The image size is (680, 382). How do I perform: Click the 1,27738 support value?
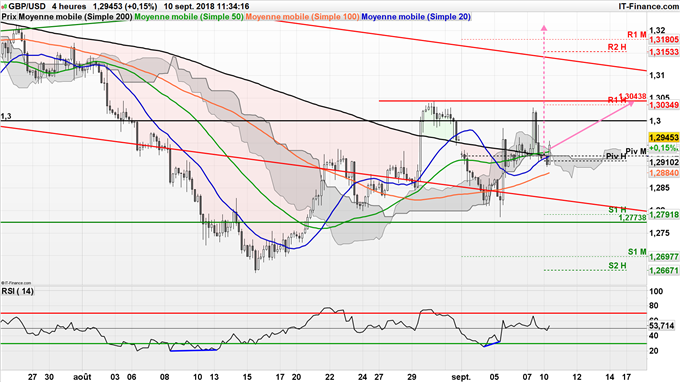tap(632, 218)
